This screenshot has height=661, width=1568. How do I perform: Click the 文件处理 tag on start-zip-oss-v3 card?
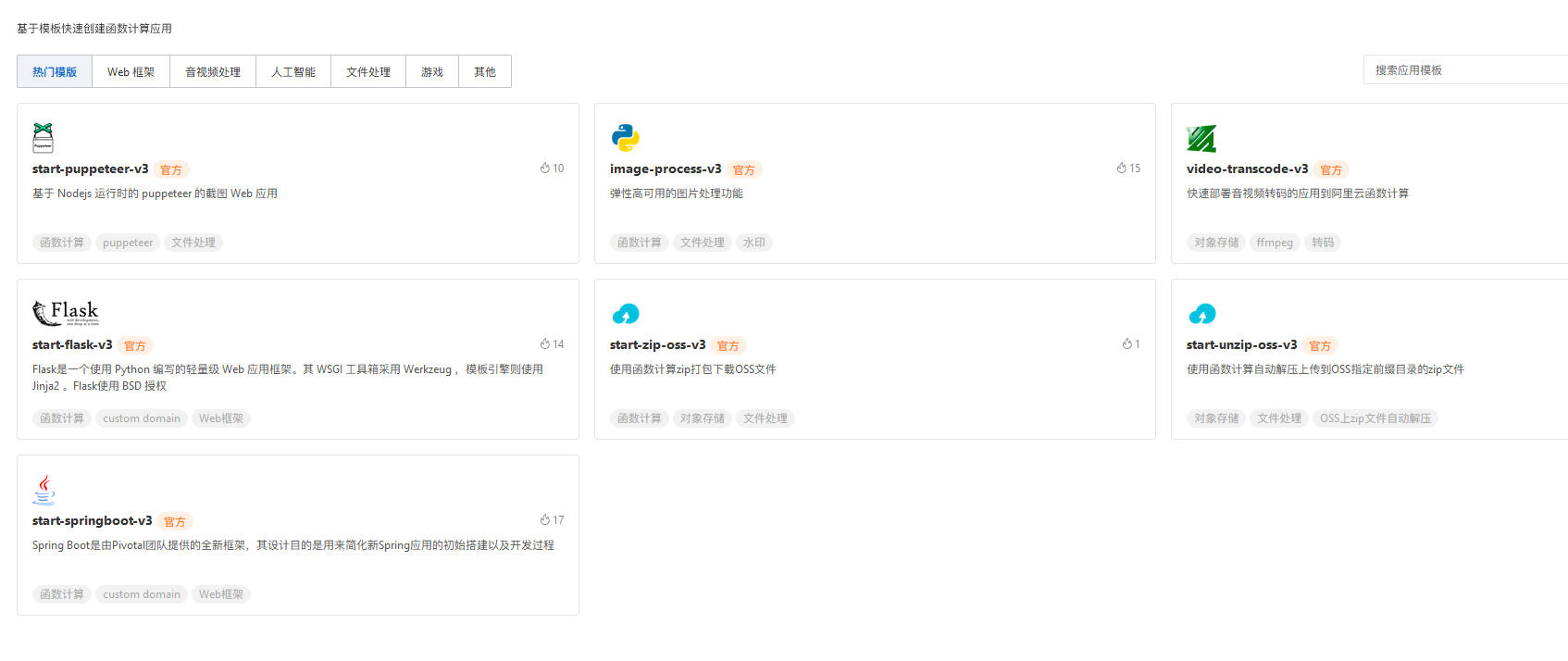tap(765, 418)
